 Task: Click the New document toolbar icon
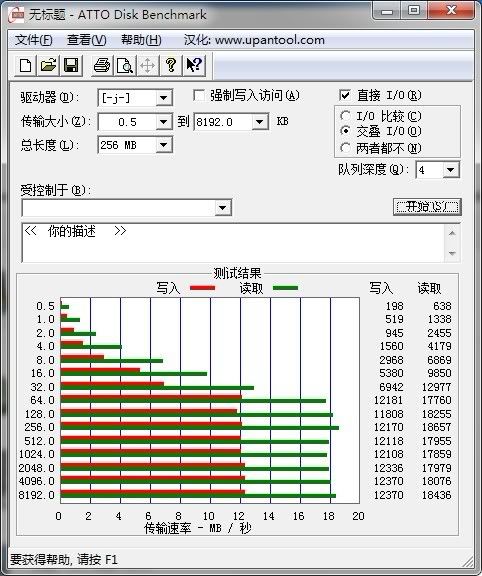click(25, 65)
